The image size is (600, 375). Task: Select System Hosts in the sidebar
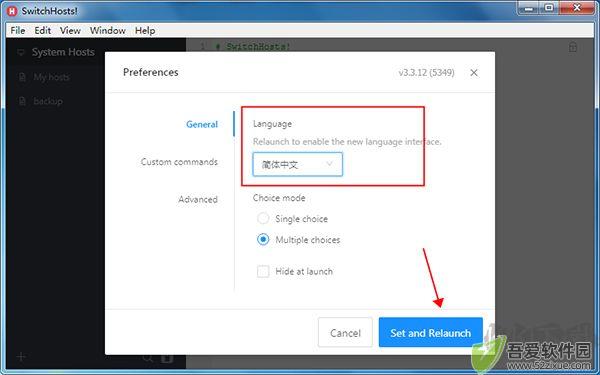(x=63, y=52)
